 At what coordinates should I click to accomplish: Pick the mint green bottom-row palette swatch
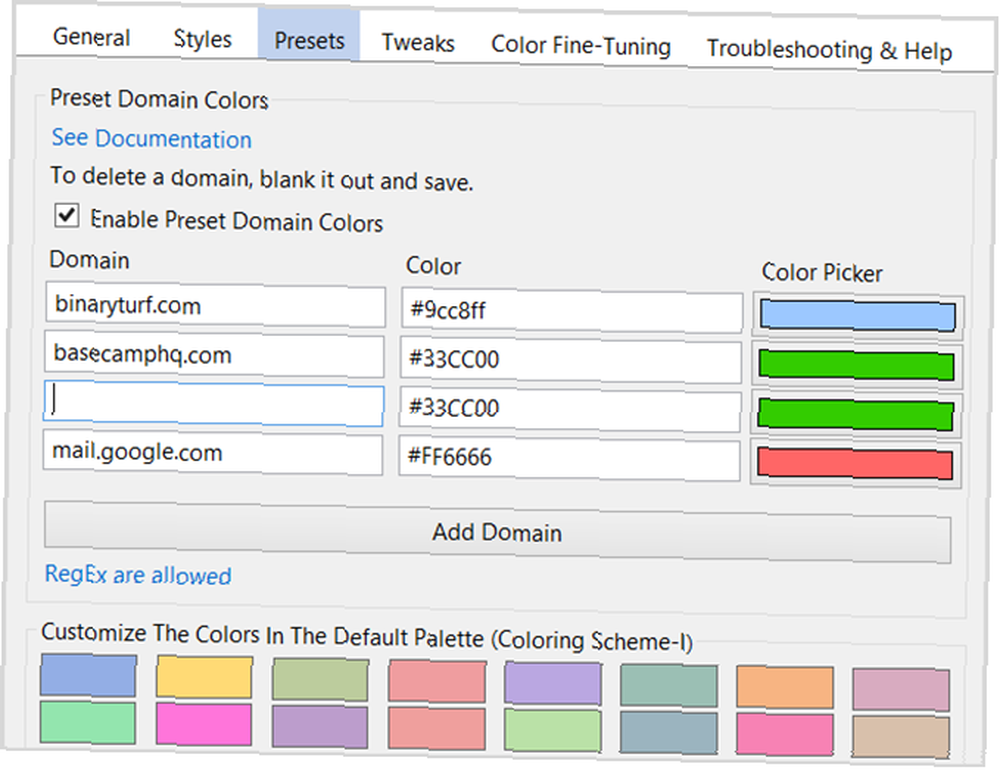coord(87,722)
